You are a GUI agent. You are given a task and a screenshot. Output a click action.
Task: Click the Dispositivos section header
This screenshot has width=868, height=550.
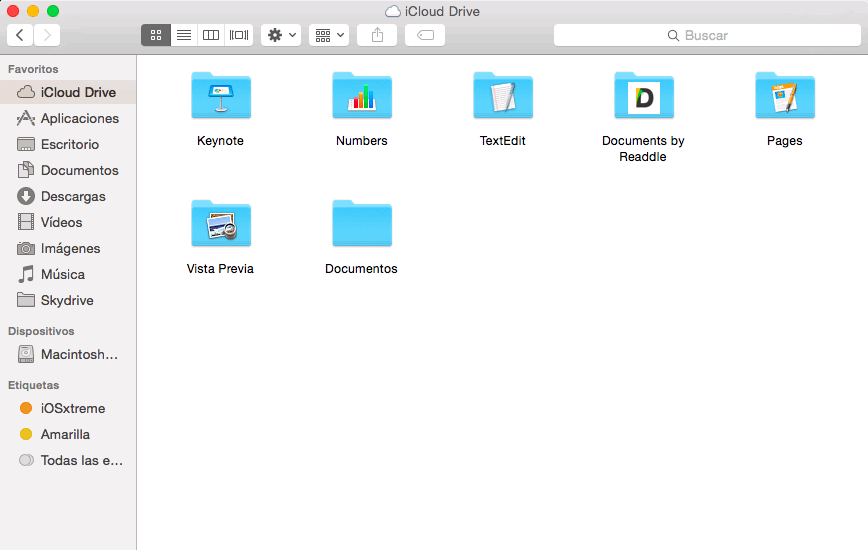[x=41, y=331]
